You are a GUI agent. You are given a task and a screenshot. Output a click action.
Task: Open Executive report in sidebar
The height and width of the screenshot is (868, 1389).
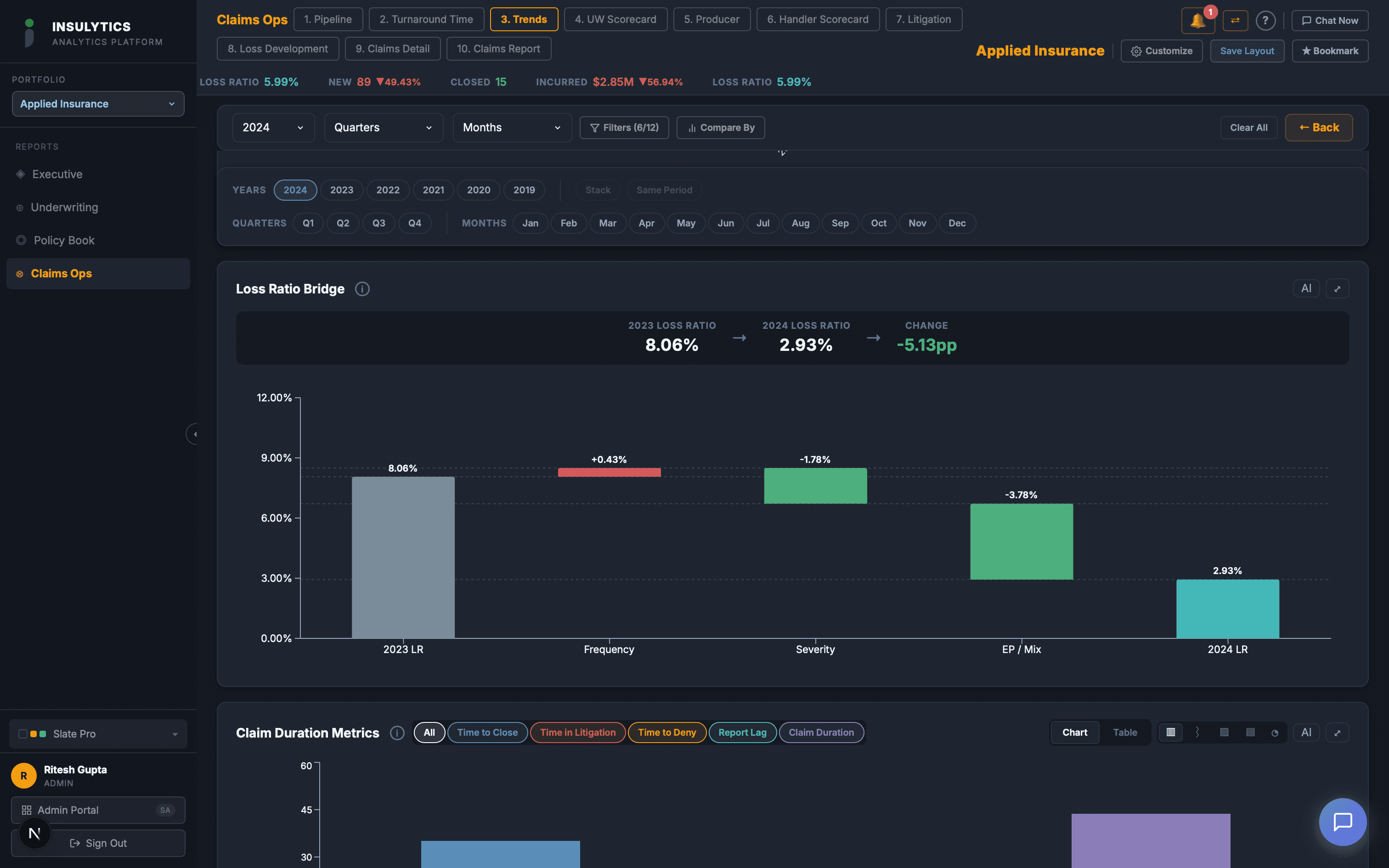(98, 174)
